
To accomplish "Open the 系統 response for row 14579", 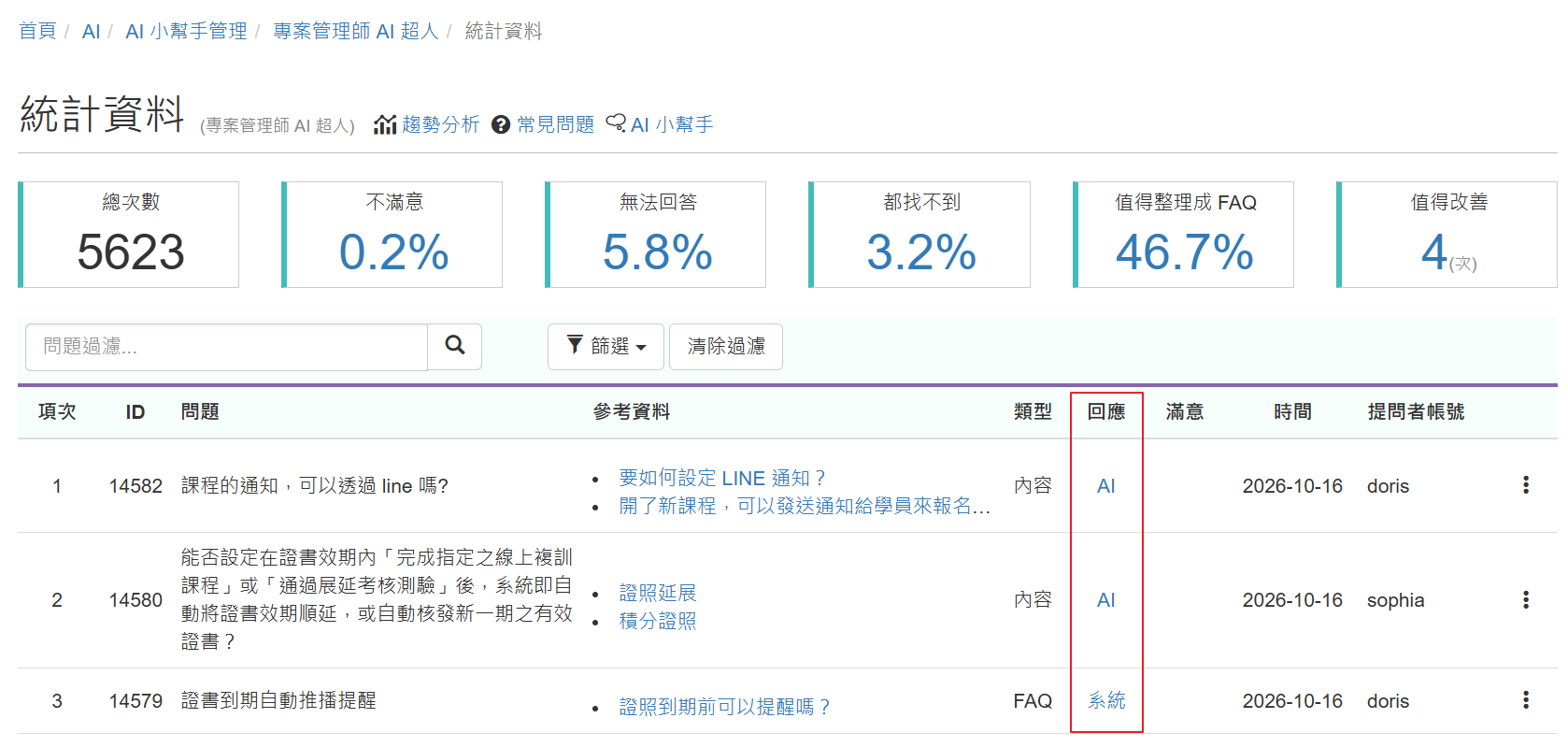I will click(x=1106, y=700).
